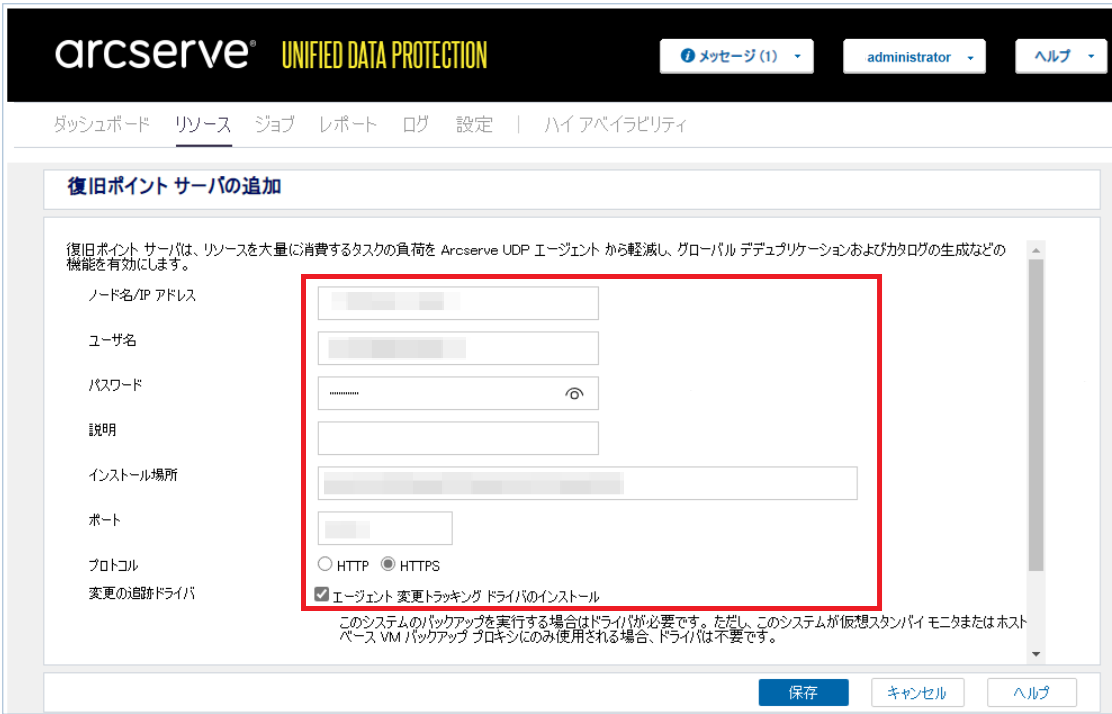Toggle エージェント 変更トラッキング ドライバのインストール checkbox
This screenshot has width=1112, height=714.
pos(322,594)
